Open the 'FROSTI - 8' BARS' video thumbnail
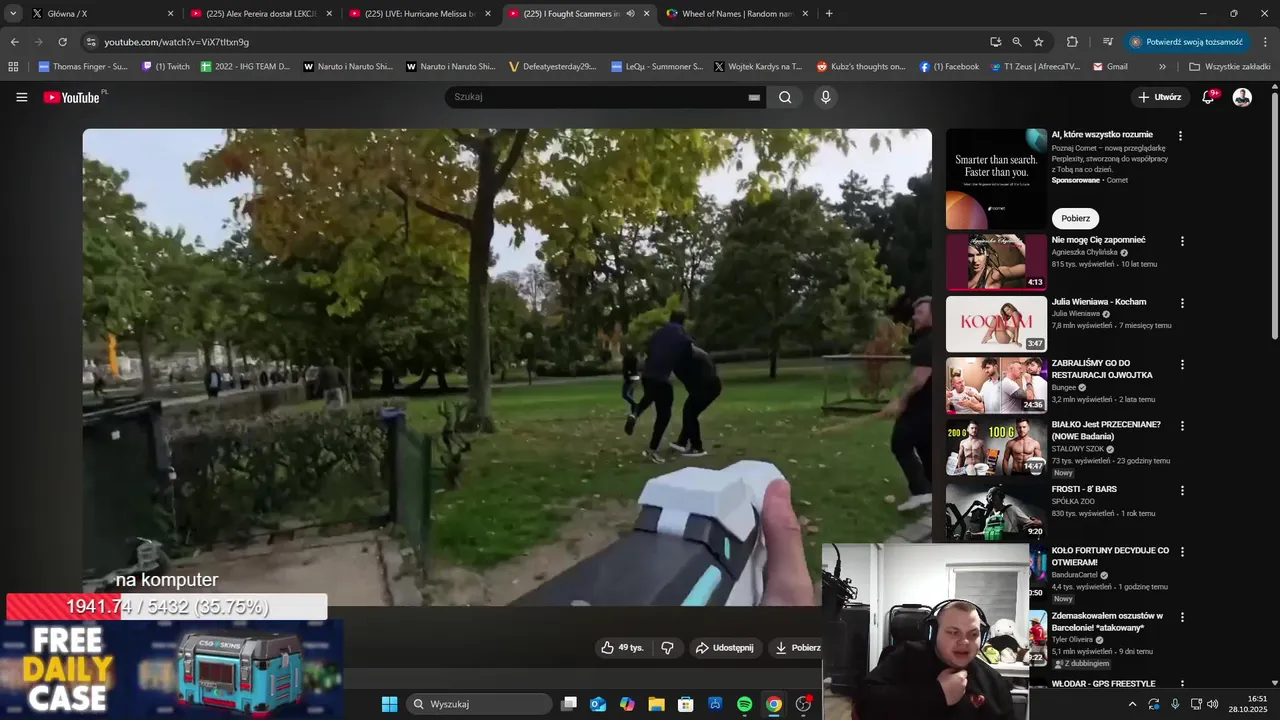 (x=996, y=511)
